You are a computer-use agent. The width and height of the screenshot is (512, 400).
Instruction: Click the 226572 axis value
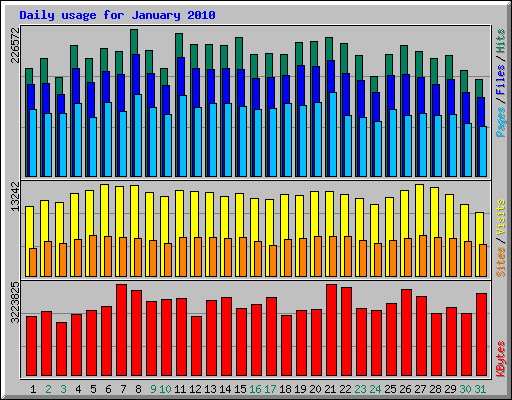(x=15, y=45)
